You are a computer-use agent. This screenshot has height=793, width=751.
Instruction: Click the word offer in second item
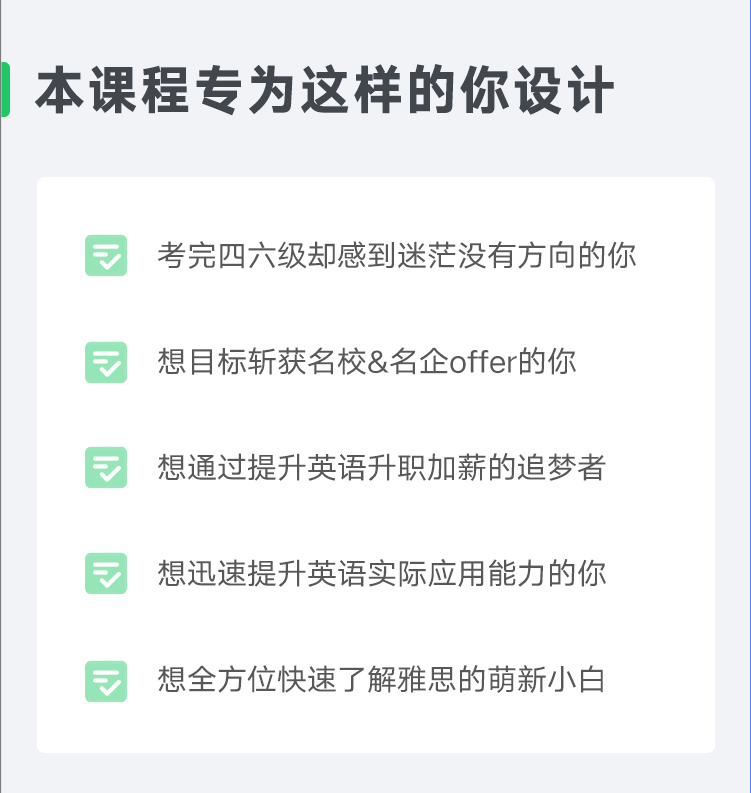pyautogui.click(x=483, y=362)
